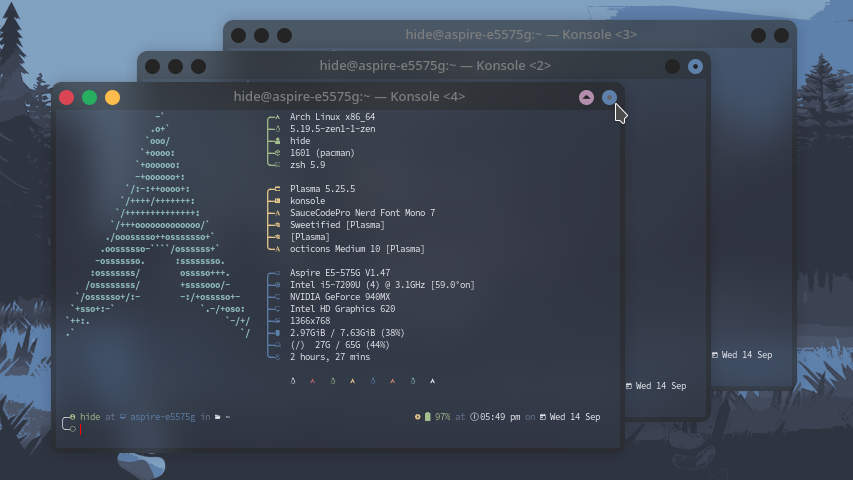Click the yellow Arch logo in color row
This screenshot has width=853, height=480.
click(353, 381)
